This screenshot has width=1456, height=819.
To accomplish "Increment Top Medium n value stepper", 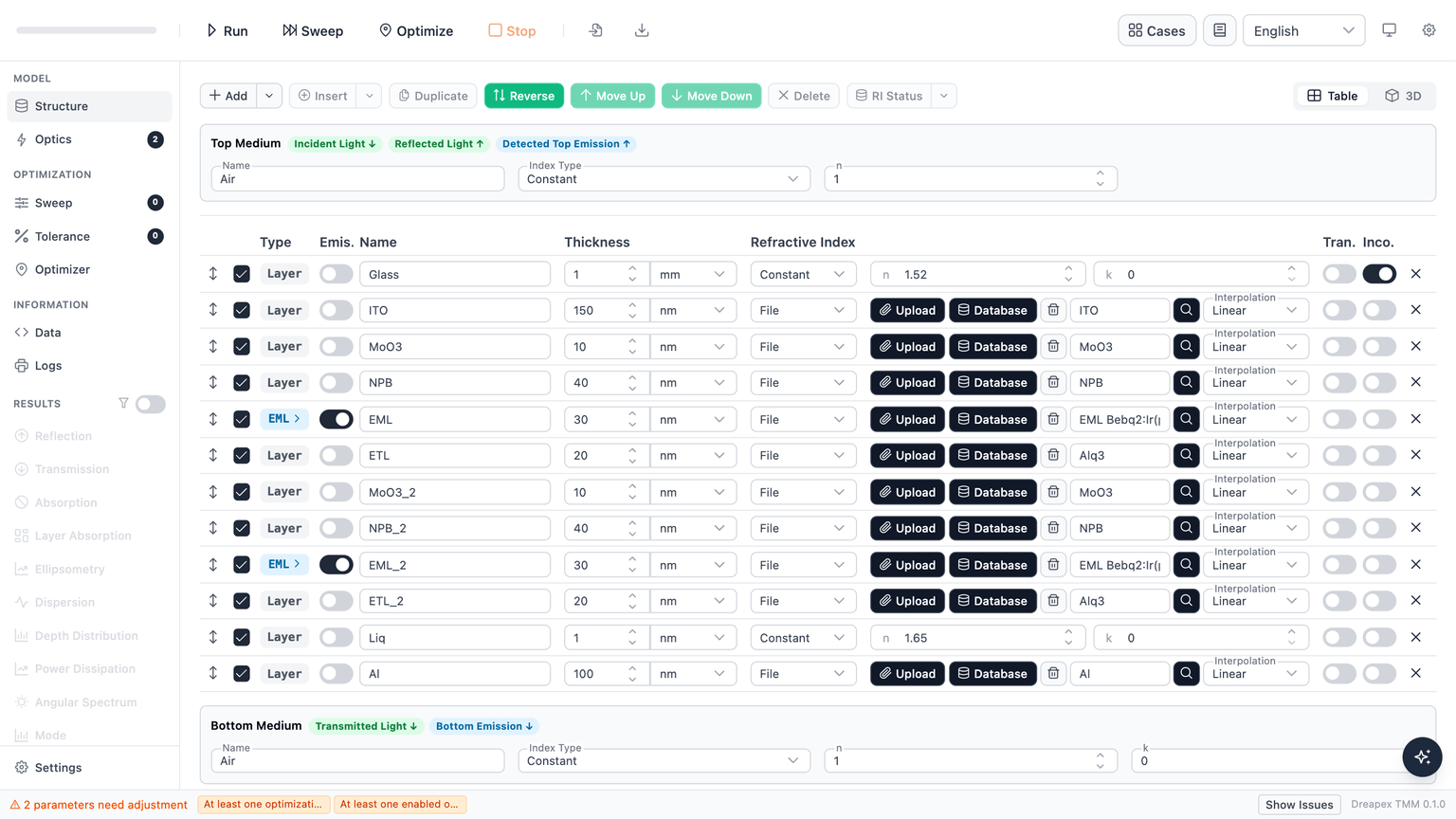I will (x=1100, y=173).
